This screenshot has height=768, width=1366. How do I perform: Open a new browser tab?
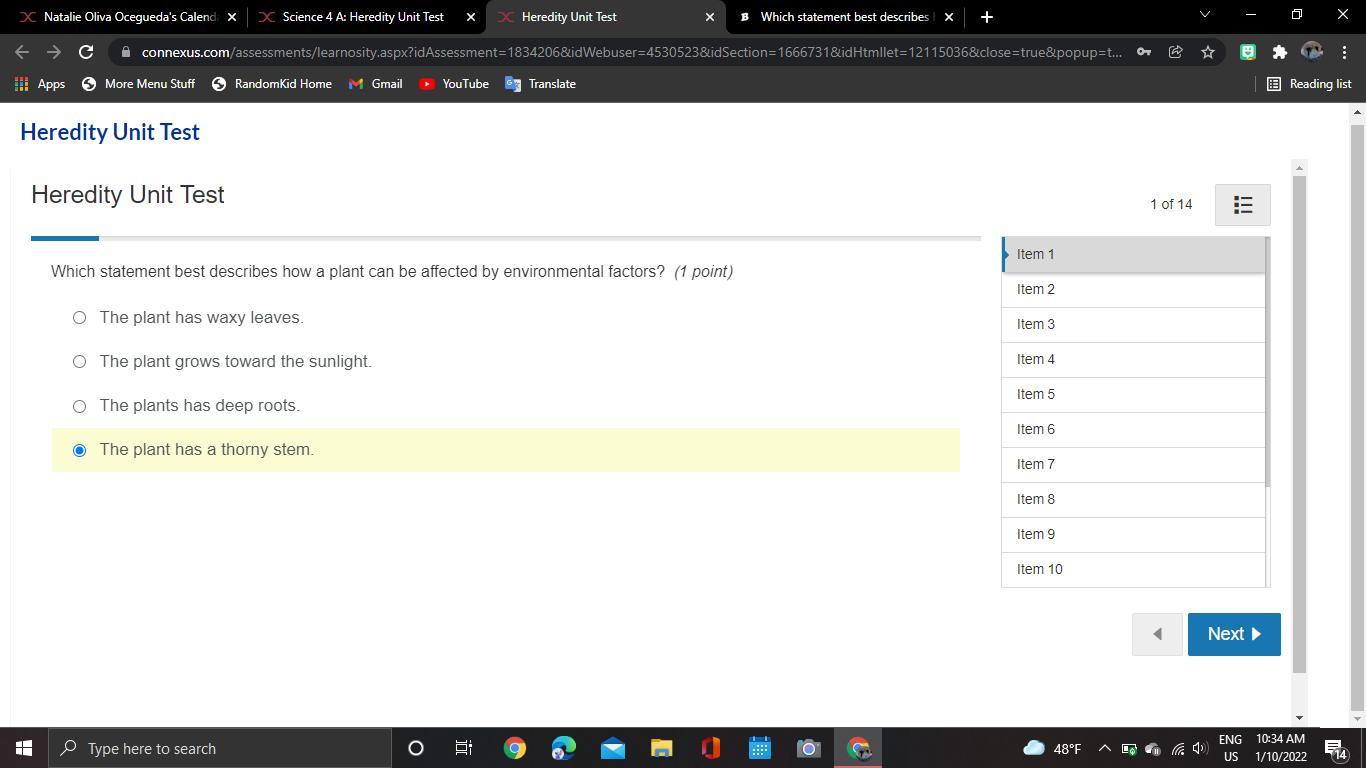pyautogui.click(x=986, y=17)
